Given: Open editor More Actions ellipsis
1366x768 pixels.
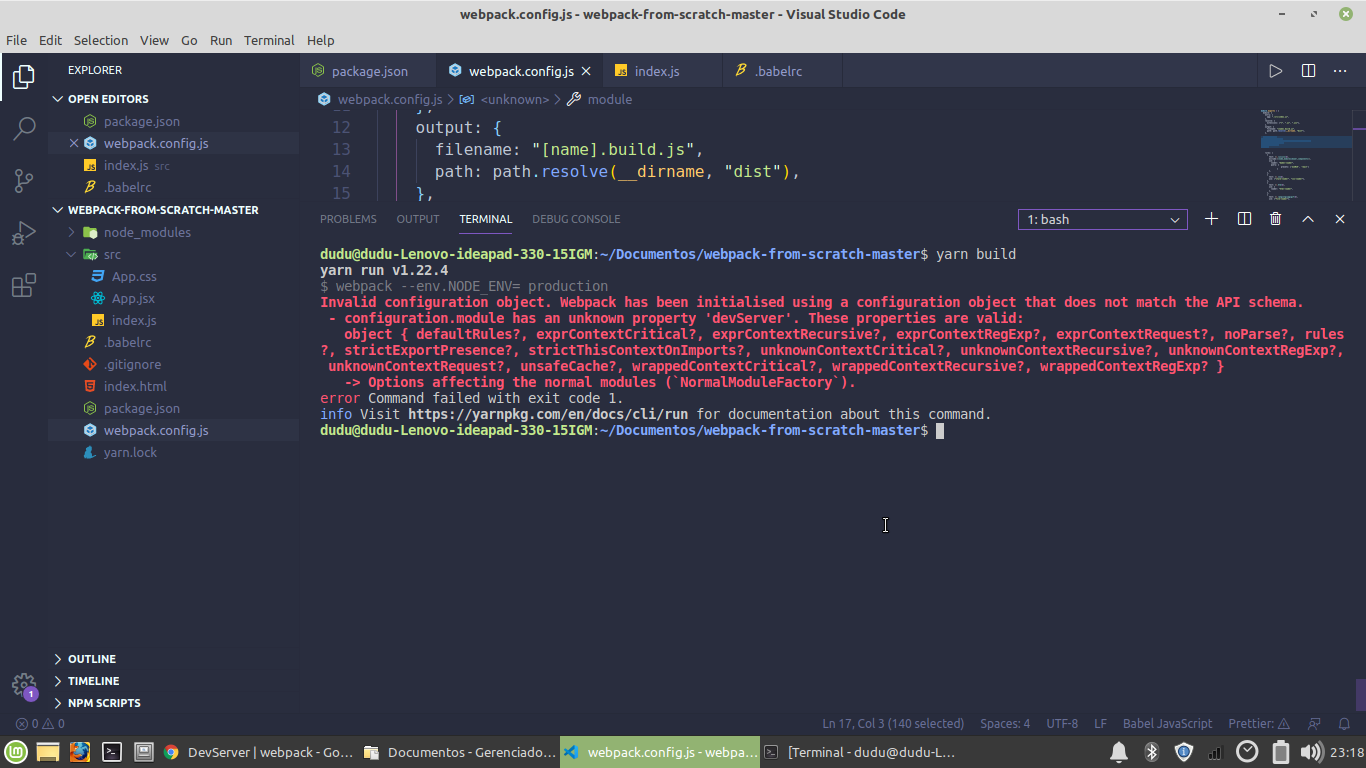Looking at the screenshot, I should pos(1340,71).
